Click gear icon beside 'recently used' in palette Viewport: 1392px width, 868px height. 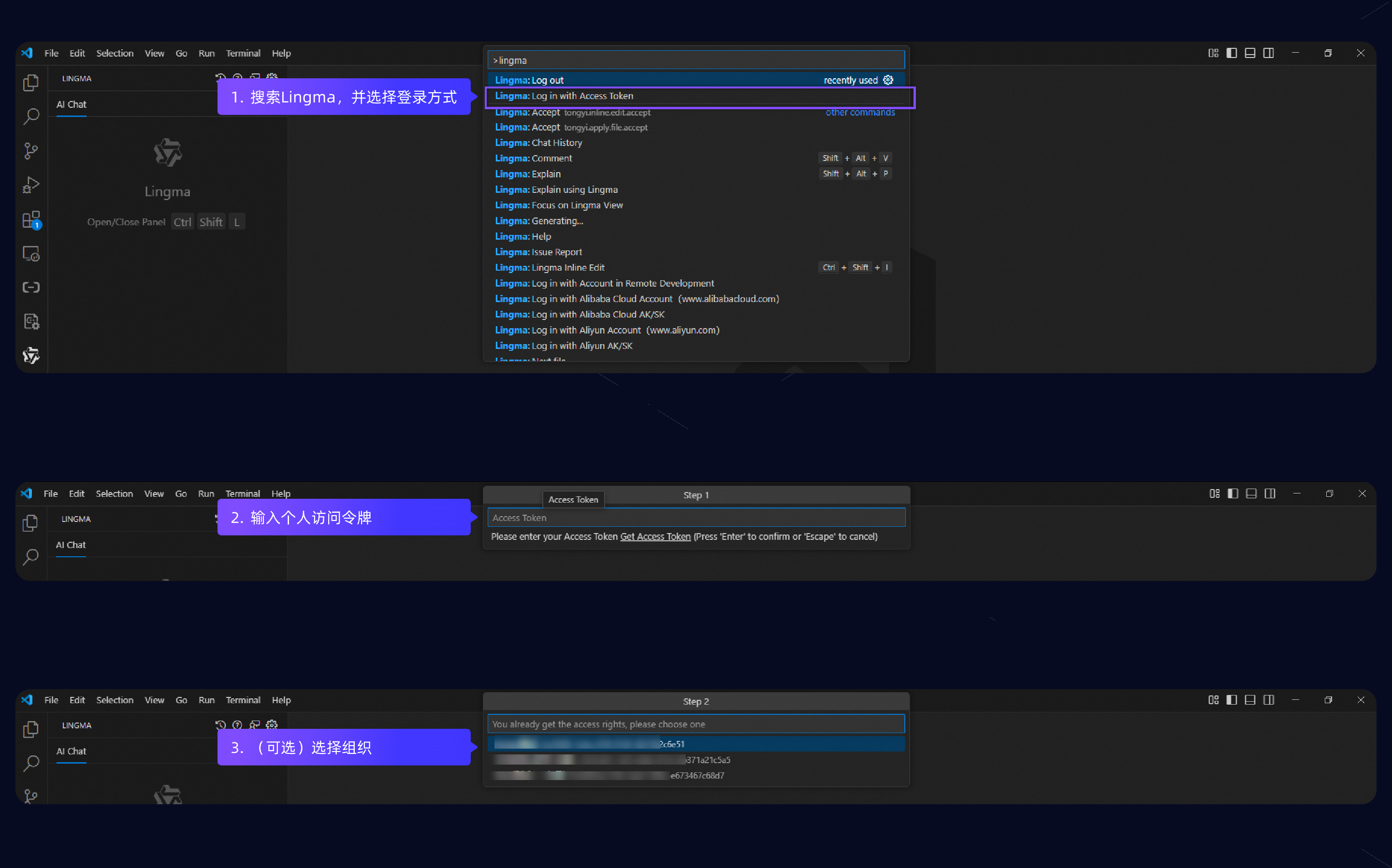(x=888, y=80)
